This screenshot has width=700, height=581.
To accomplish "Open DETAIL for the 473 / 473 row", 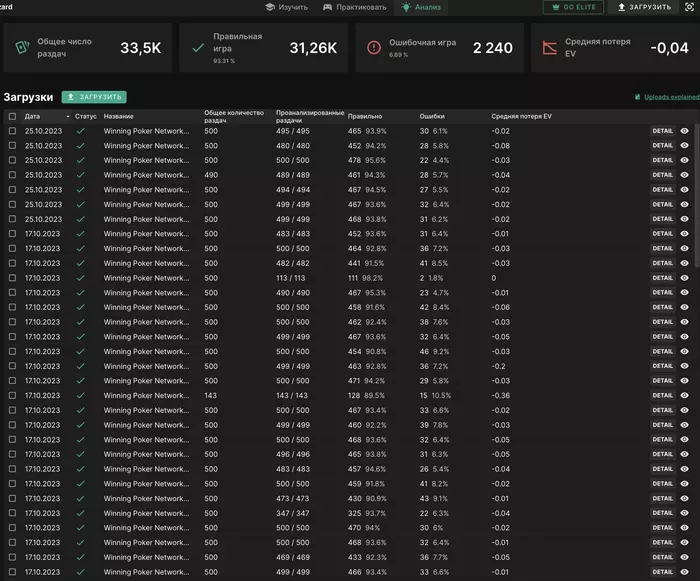I will coord(662,498).
